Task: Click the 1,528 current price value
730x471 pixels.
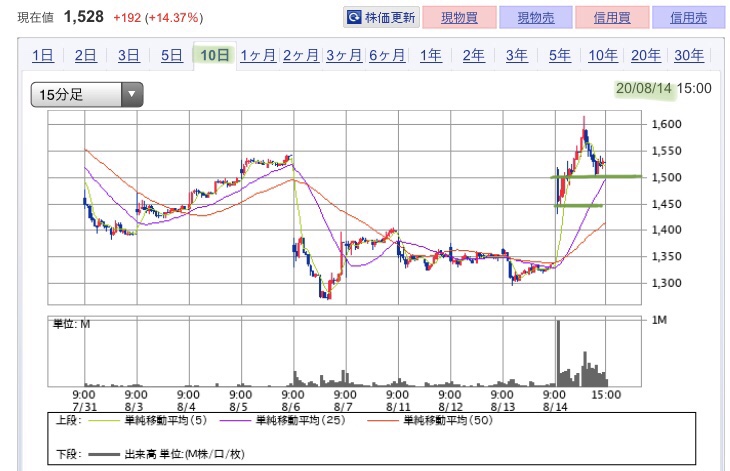Action: pyautogui.click(x=84, y=17)
